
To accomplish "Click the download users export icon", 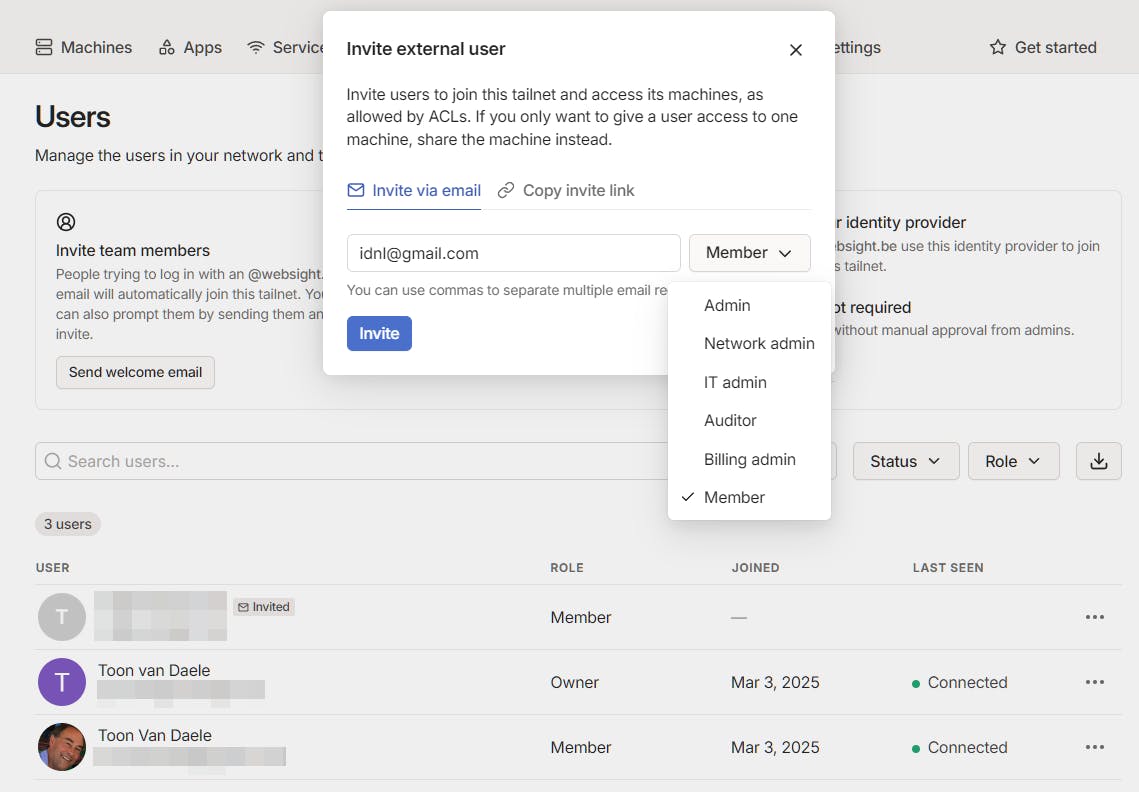I will [x=1098, y=461].
